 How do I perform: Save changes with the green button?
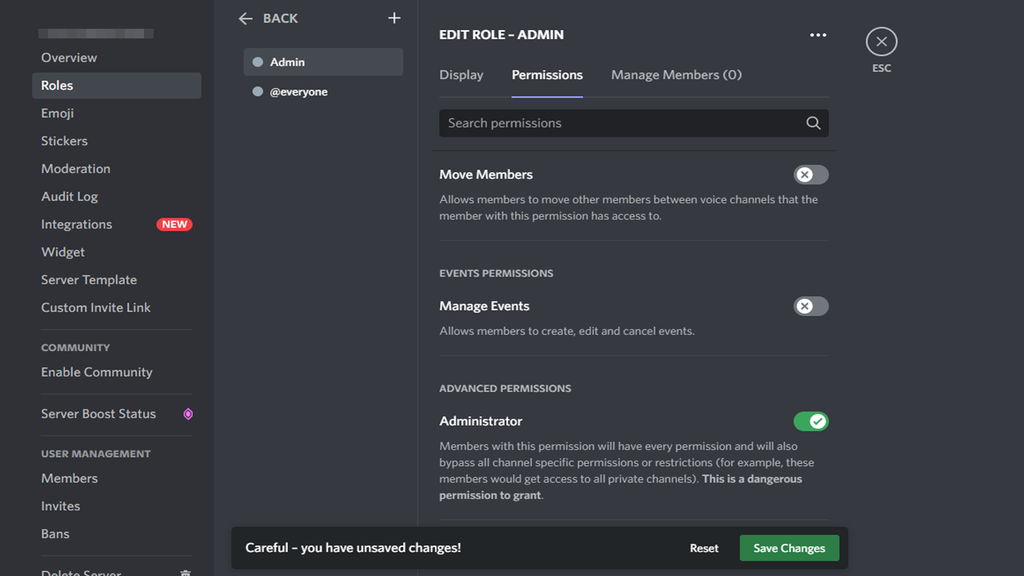point(789,548)
